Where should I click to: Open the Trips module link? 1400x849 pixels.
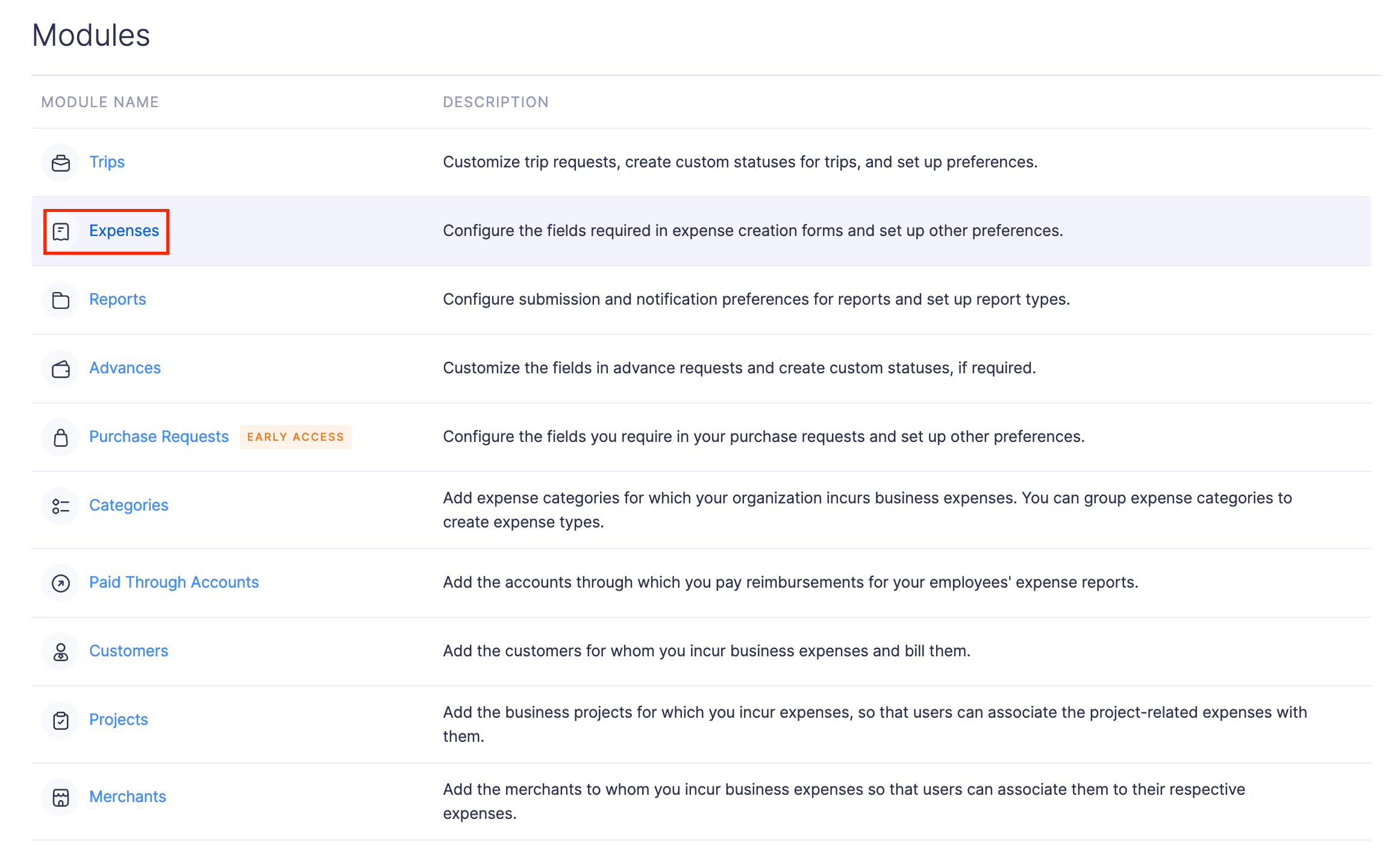coord(107,162)
